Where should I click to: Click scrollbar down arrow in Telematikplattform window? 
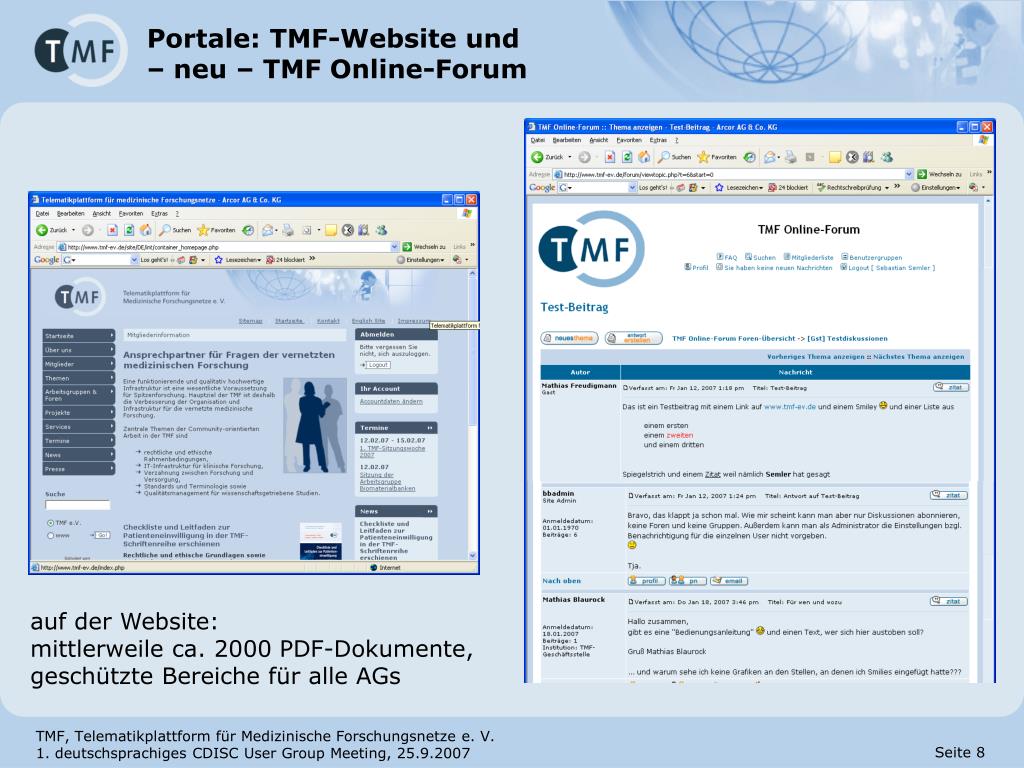pyautogui.click(x=473, y=556)
